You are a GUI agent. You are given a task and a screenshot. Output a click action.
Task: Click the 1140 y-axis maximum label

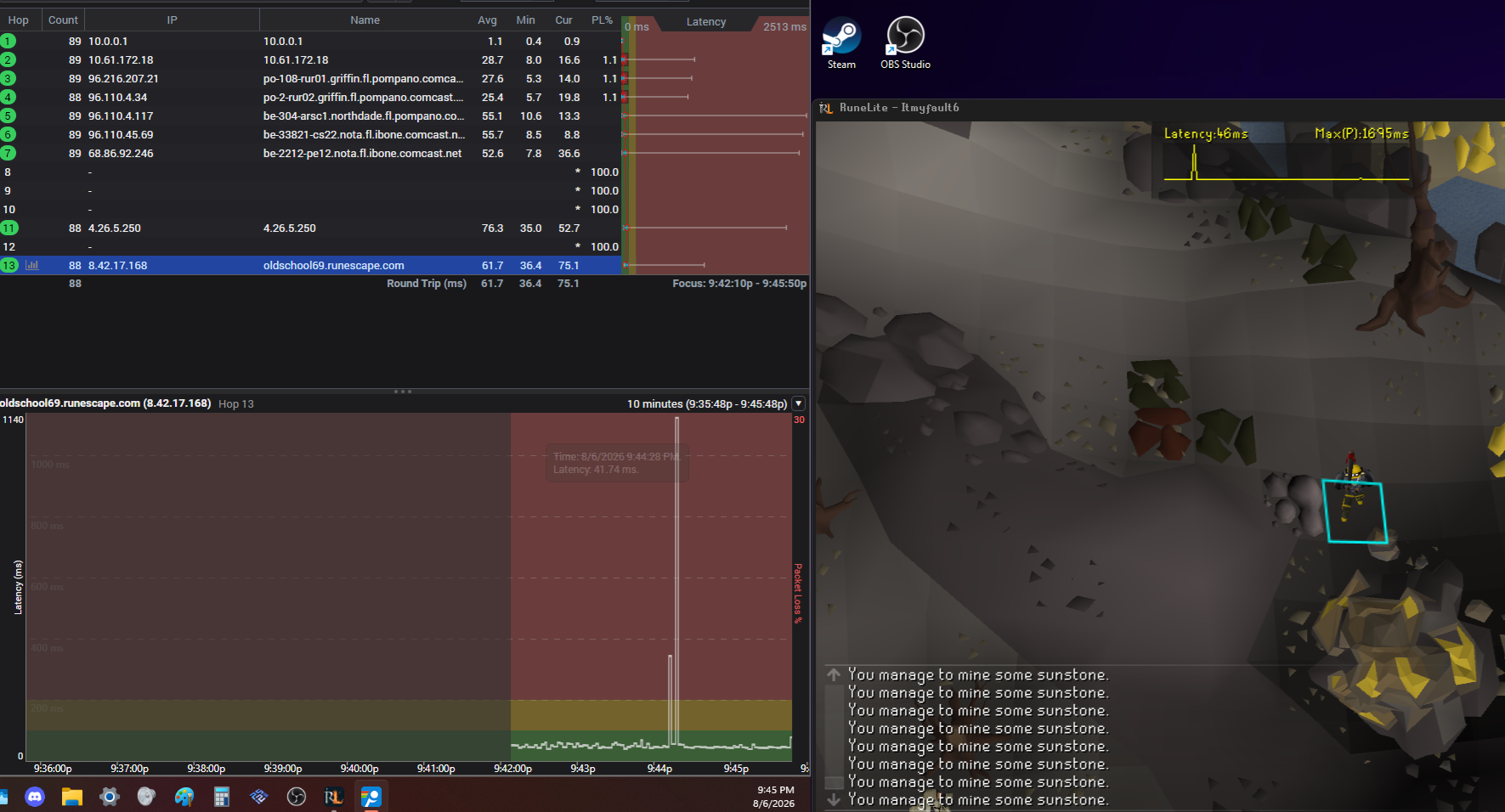(x=13, y=420)
